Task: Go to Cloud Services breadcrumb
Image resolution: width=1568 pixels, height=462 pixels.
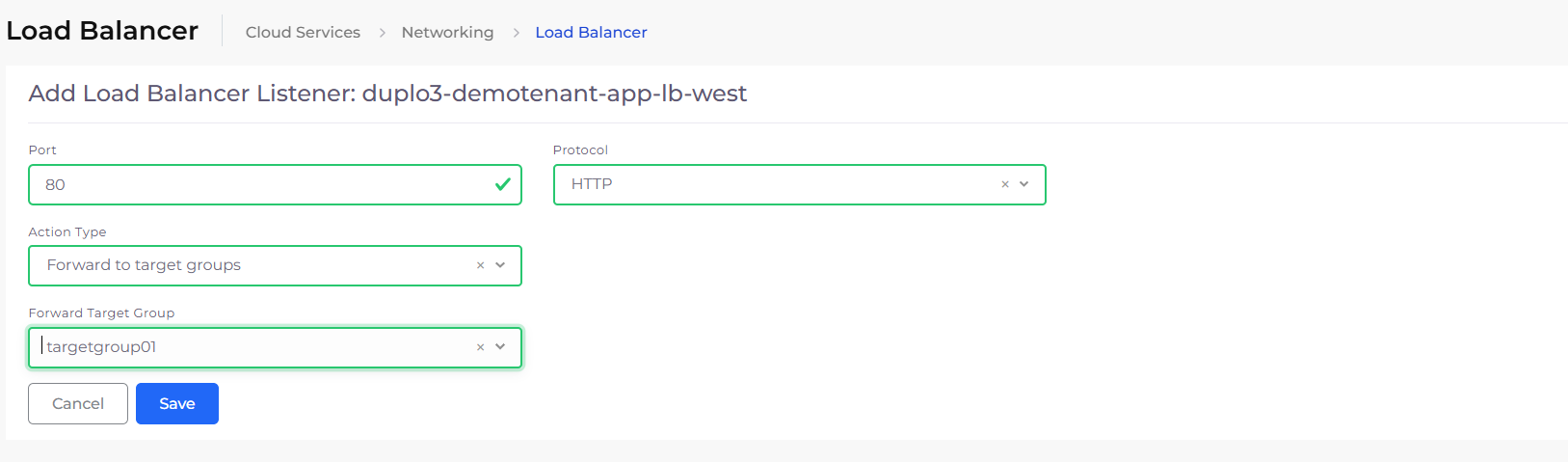Action: (x=303, y=32)
